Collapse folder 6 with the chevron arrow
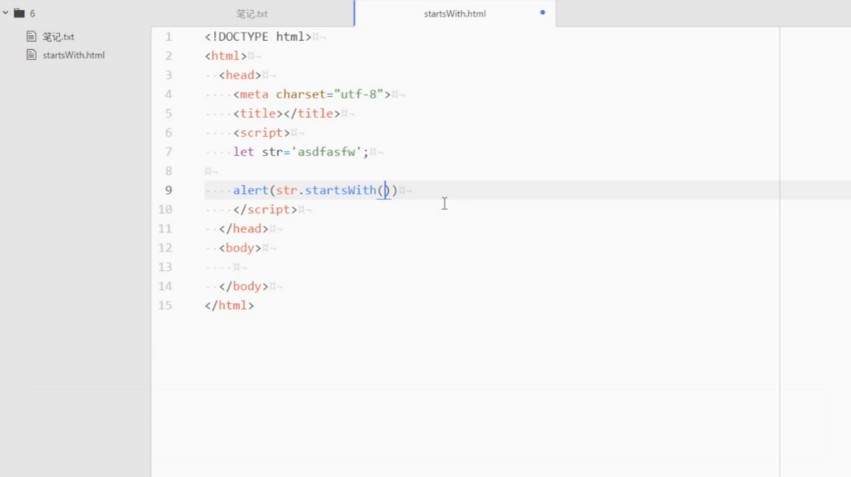The height and width of the screenshot is (477, 851). coord(5,12)
